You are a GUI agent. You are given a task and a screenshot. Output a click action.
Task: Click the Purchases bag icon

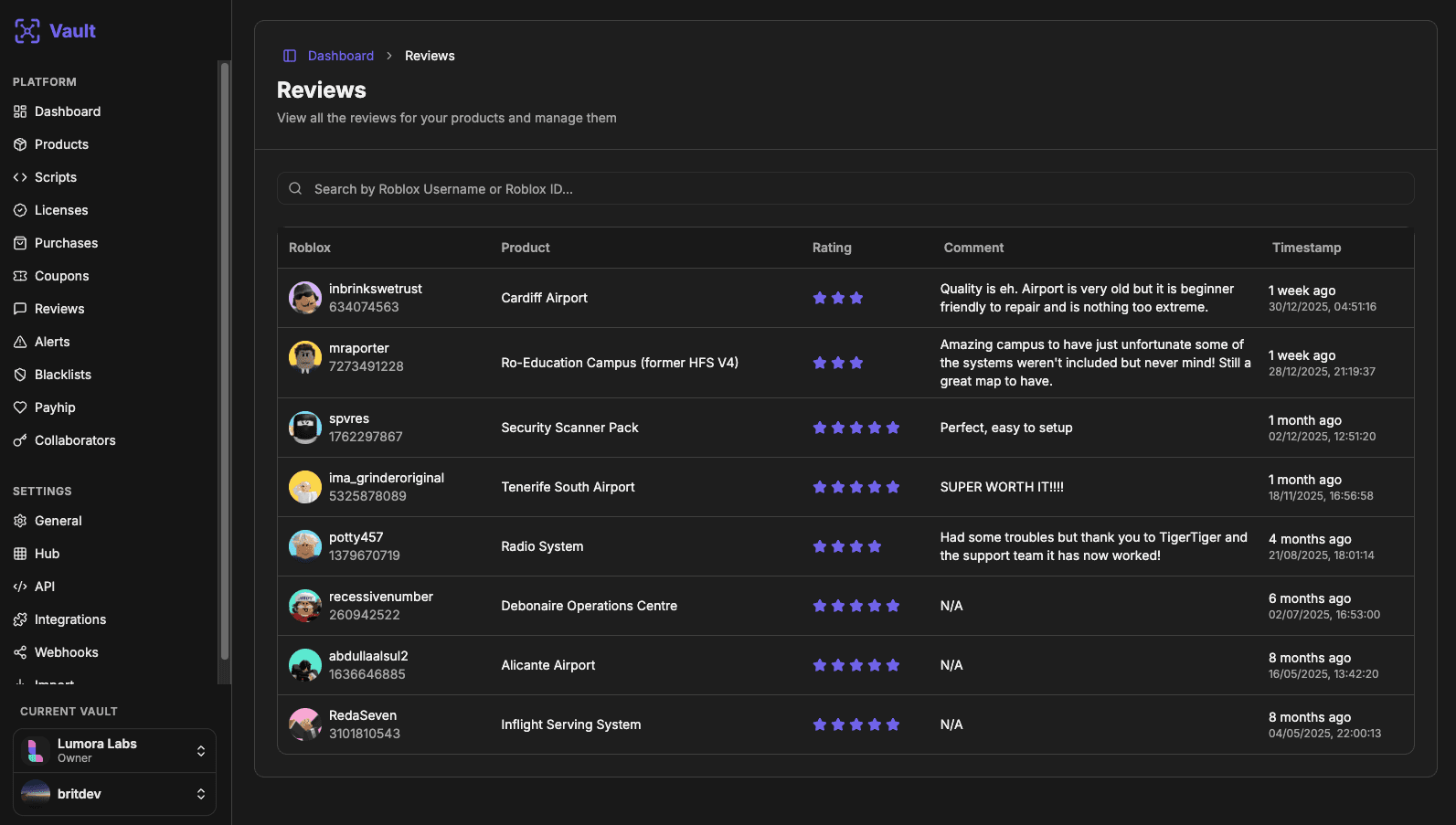[x=20, y=243]
